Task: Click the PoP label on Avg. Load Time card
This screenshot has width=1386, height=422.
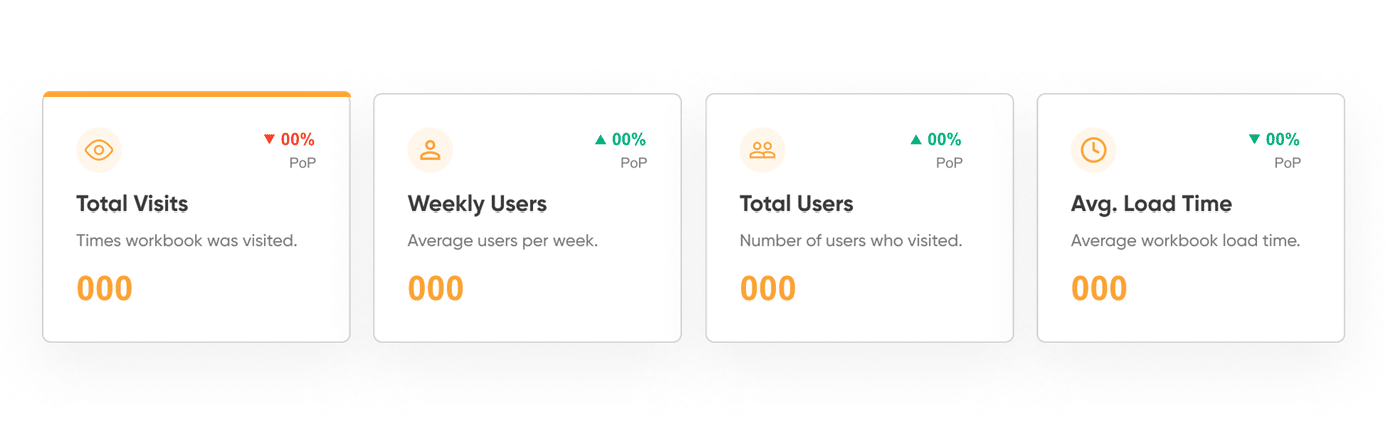Action: click(1287, 162)
